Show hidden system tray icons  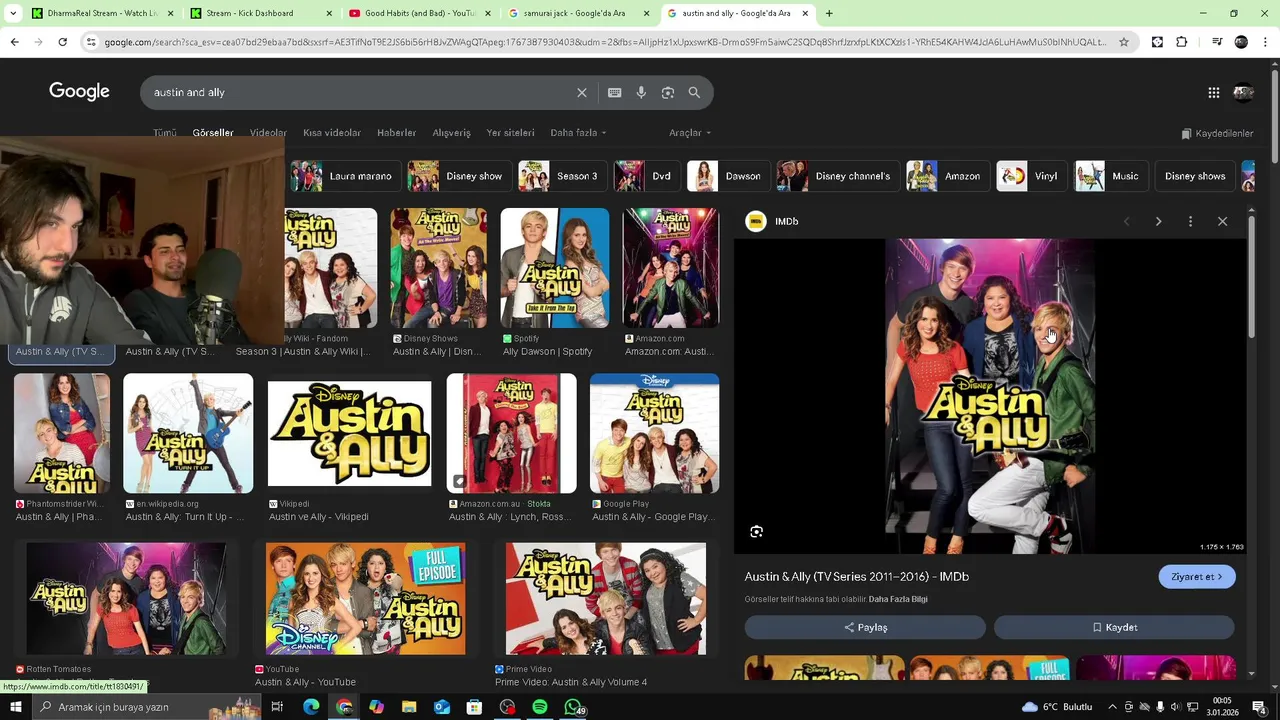(1112, 707)
